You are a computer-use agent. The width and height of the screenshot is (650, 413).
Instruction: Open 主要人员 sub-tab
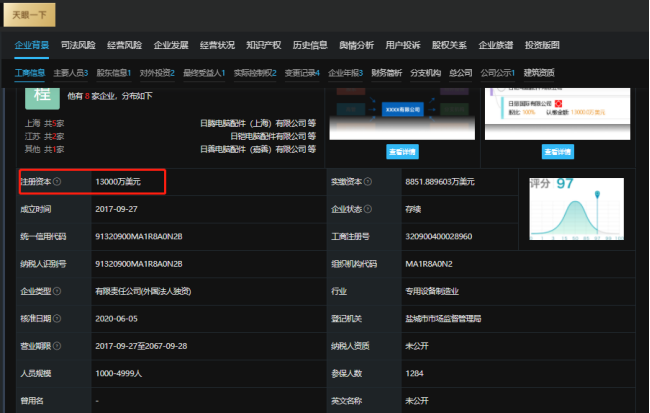(71, 73)
